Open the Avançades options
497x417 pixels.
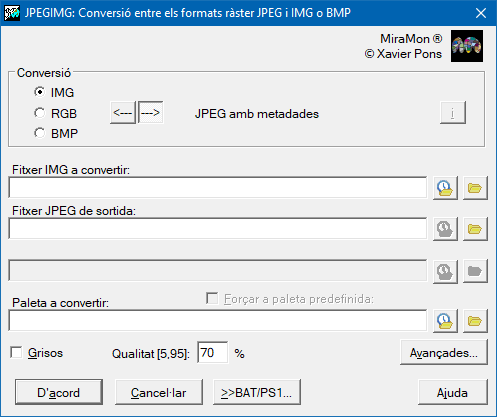pyautogui.click(x=444, y=352)
